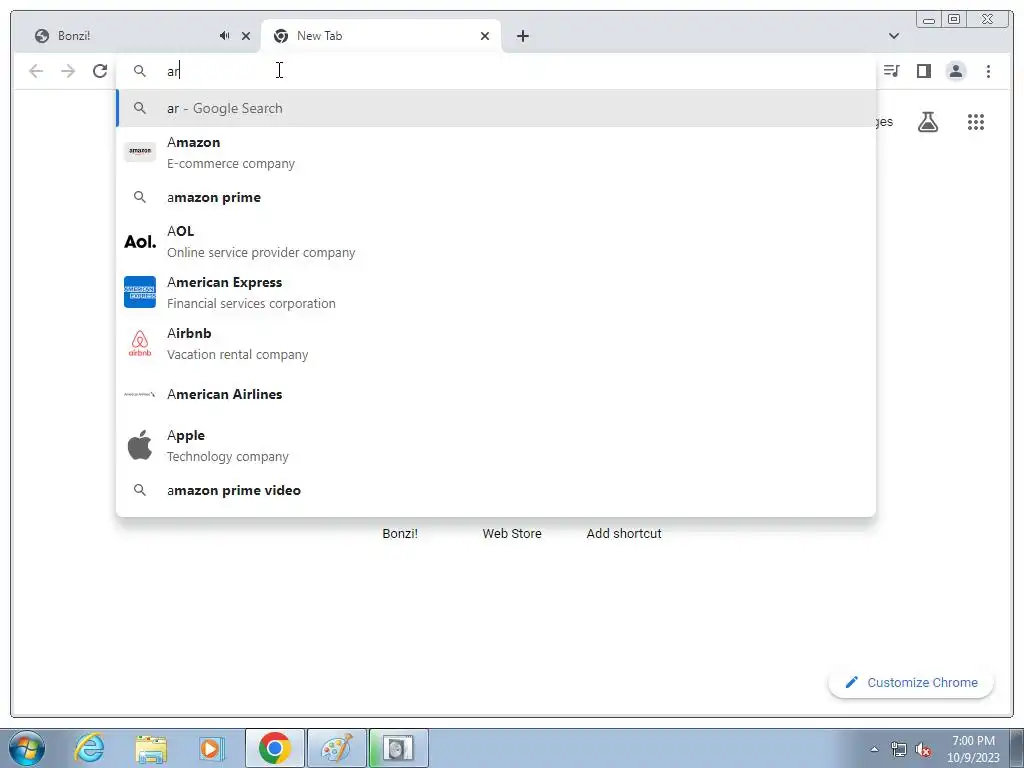
Task: Click the Airbnb logo thumbnail
Action: (x=140, y=344)
